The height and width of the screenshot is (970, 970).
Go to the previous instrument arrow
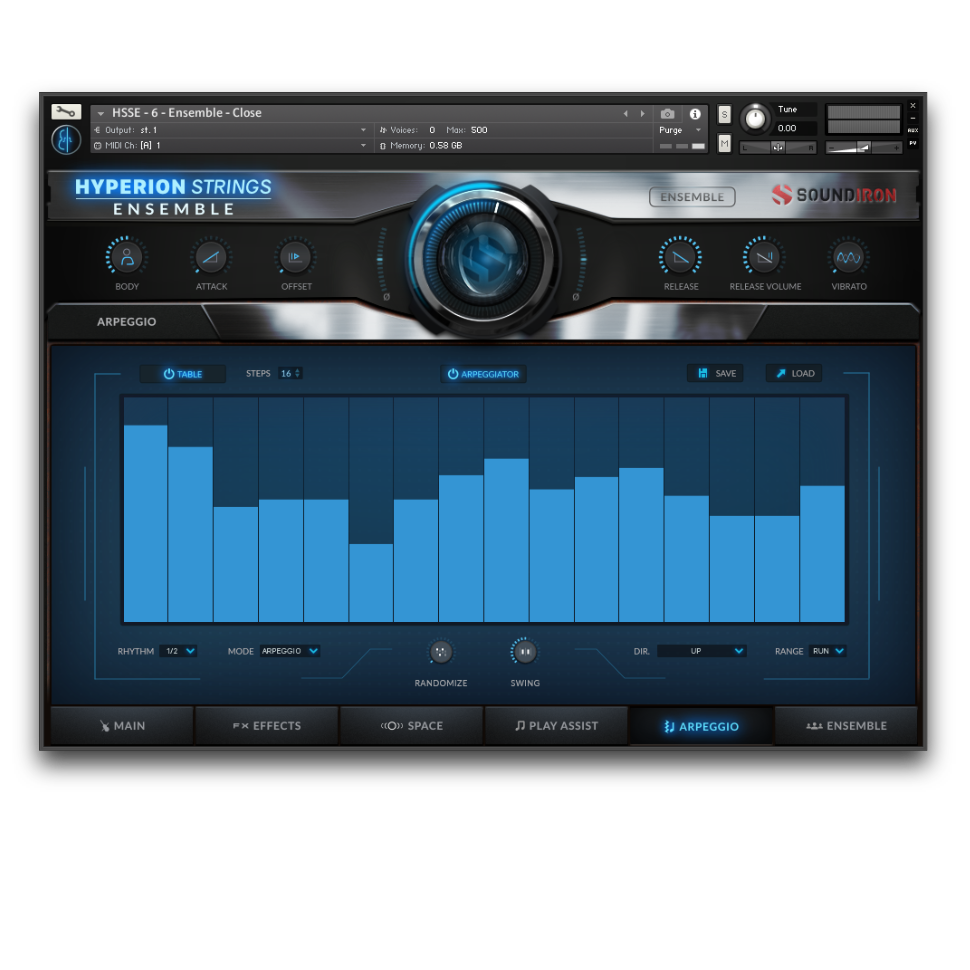tap(625, 114)
